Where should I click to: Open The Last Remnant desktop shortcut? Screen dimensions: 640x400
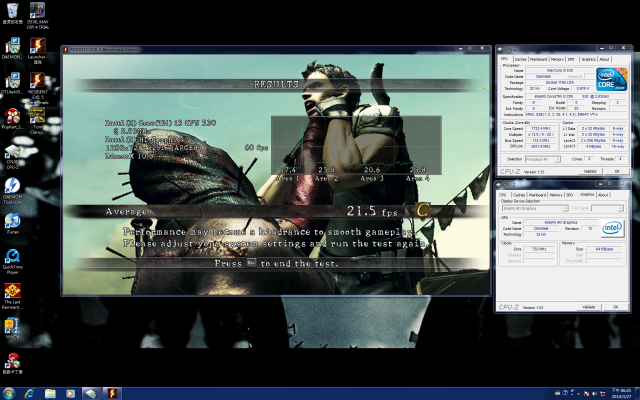click(x=12, y=296)
